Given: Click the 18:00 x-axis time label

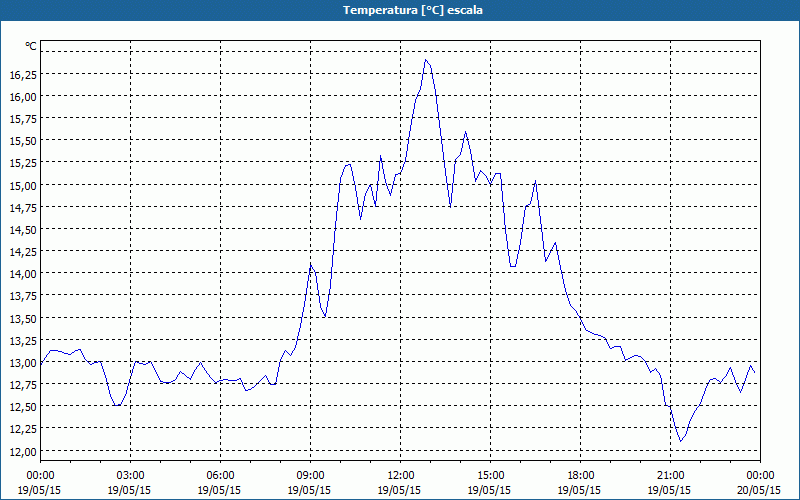Looking at the screenshot, I should pyautogui.click(x=581, y=476).
